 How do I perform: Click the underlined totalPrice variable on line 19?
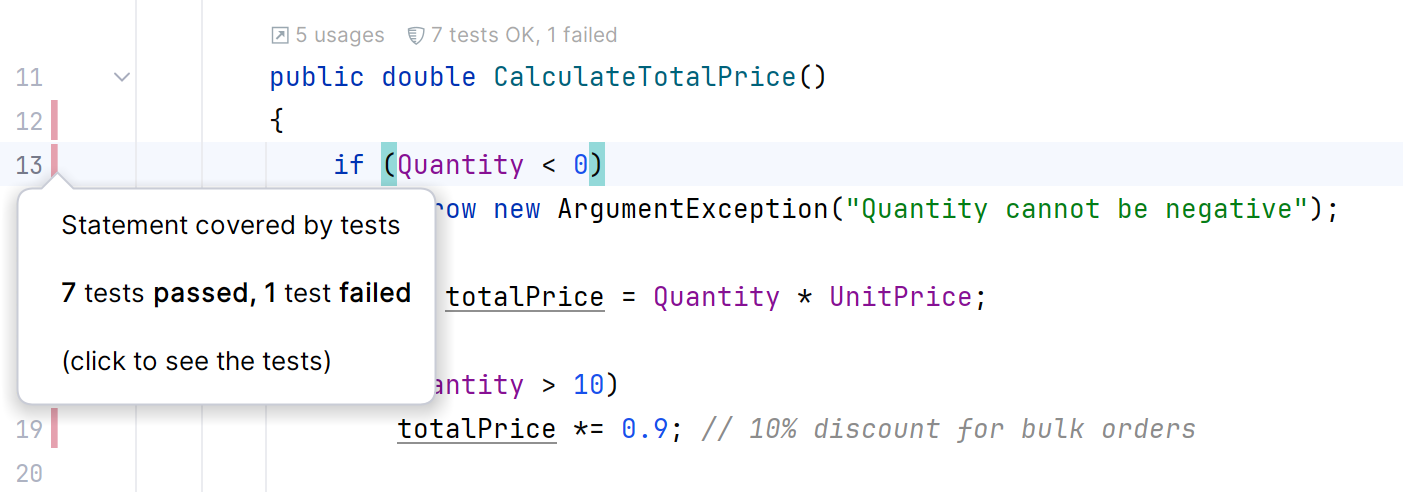click(476, 429)
